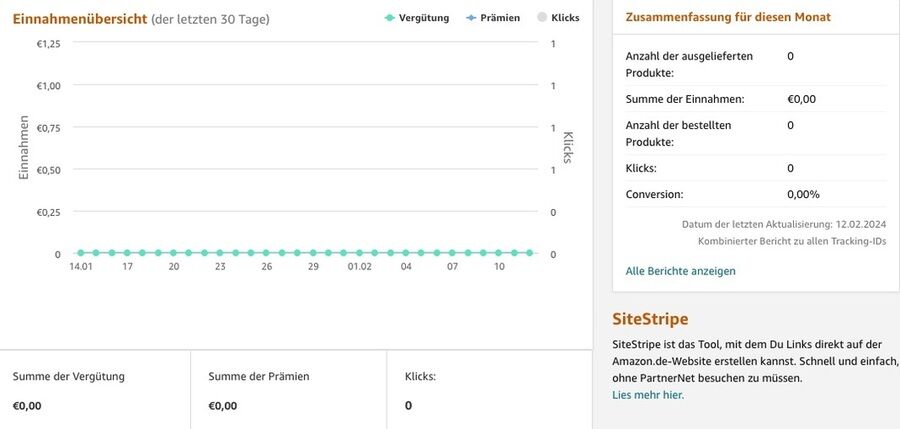This screenshot has width=900, height=429.
Task: Click the Summe der Vergütung total tile
Action: (x=95, y=390)
